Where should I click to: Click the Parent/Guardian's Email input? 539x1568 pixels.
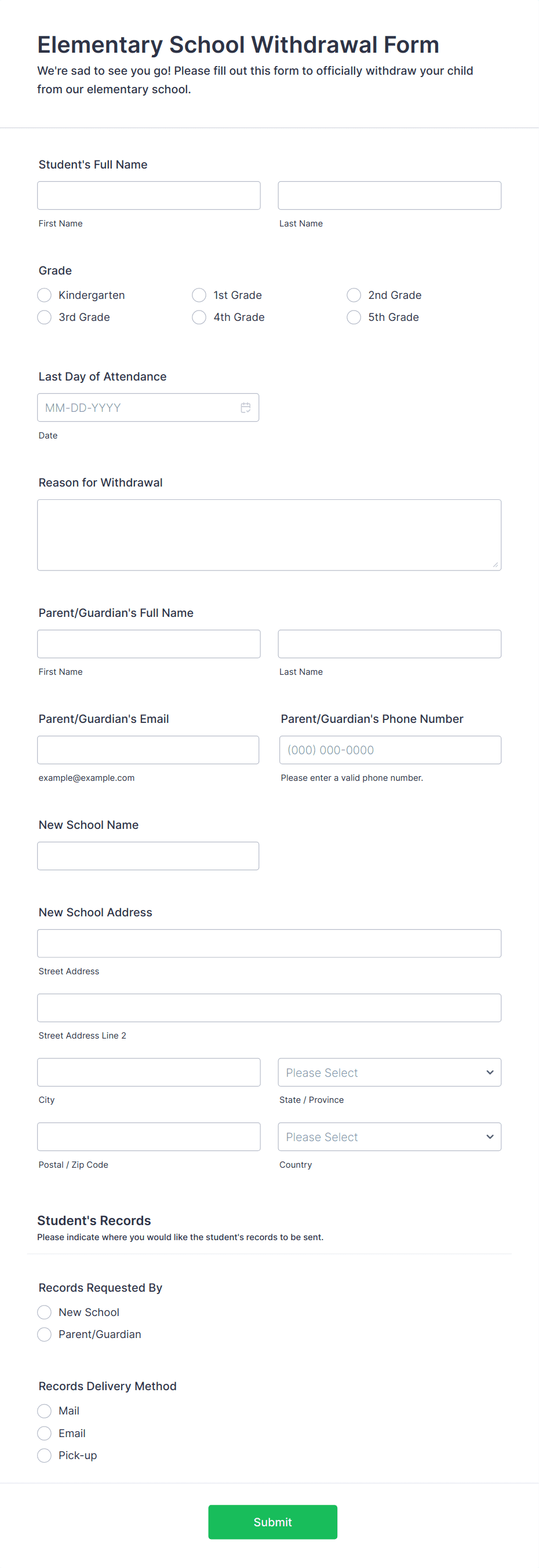pos(148,750)
